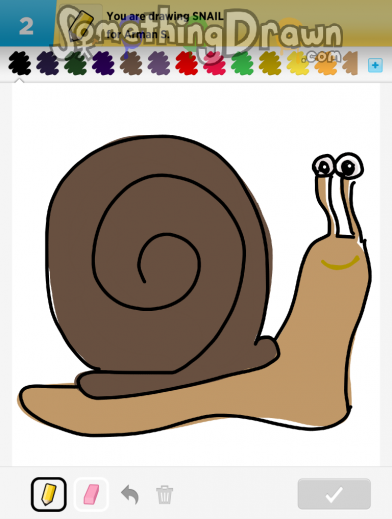Click "You are drawing SNAIL" text

[x=165, y=16]
